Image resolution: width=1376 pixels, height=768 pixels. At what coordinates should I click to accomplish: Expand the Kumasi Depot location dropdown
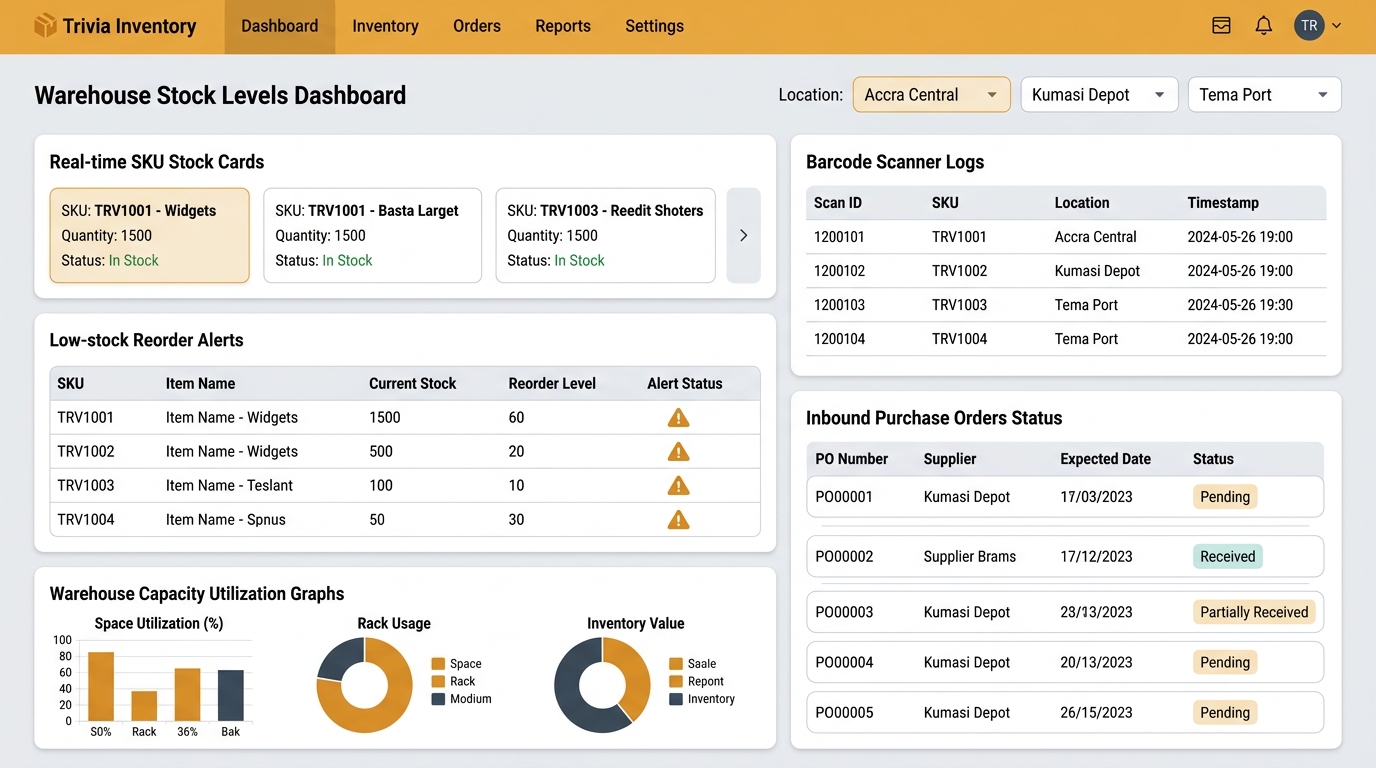tap(1099, 95)
